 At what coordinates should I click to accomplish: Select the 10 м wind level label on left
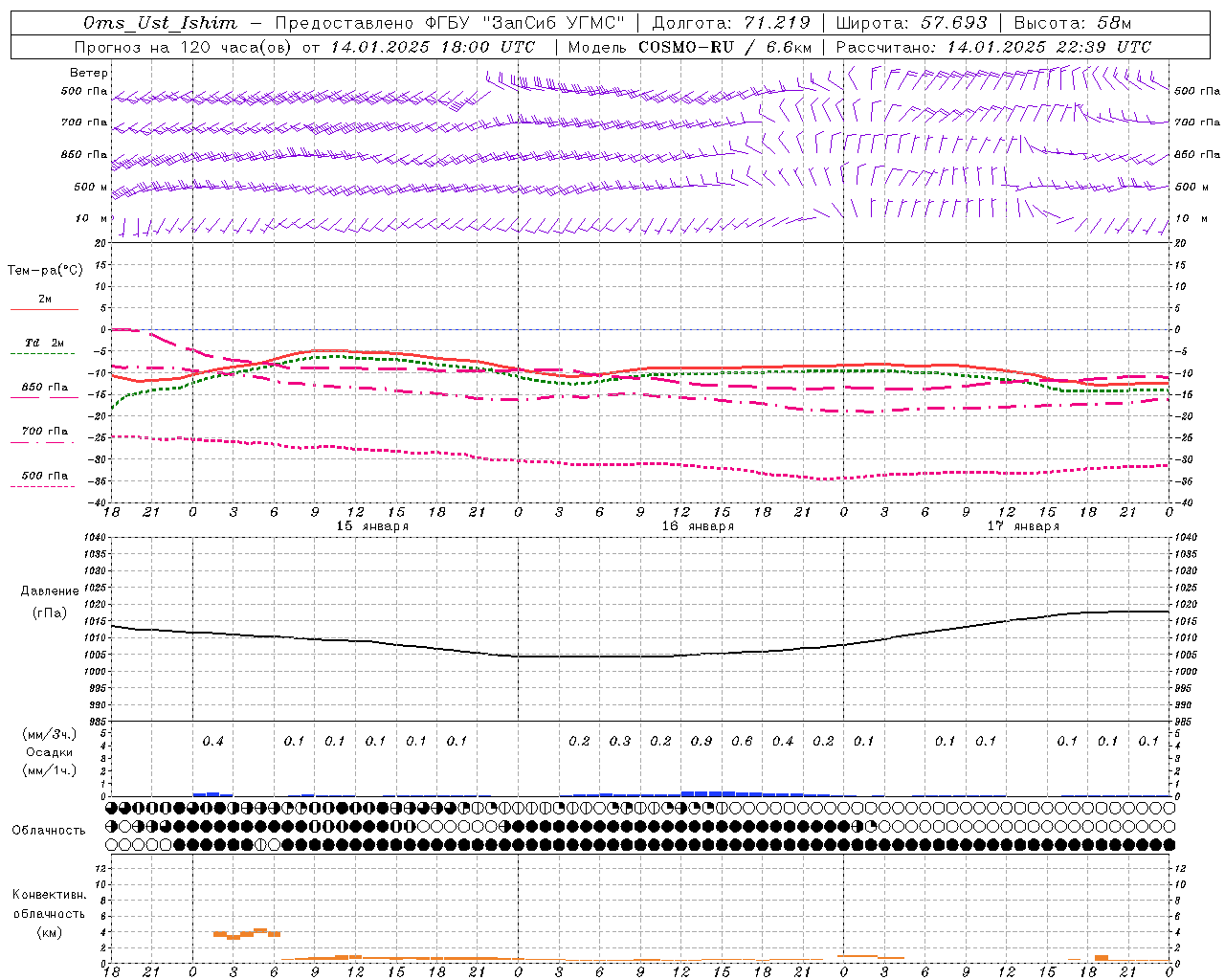click(x=92, y=218)
